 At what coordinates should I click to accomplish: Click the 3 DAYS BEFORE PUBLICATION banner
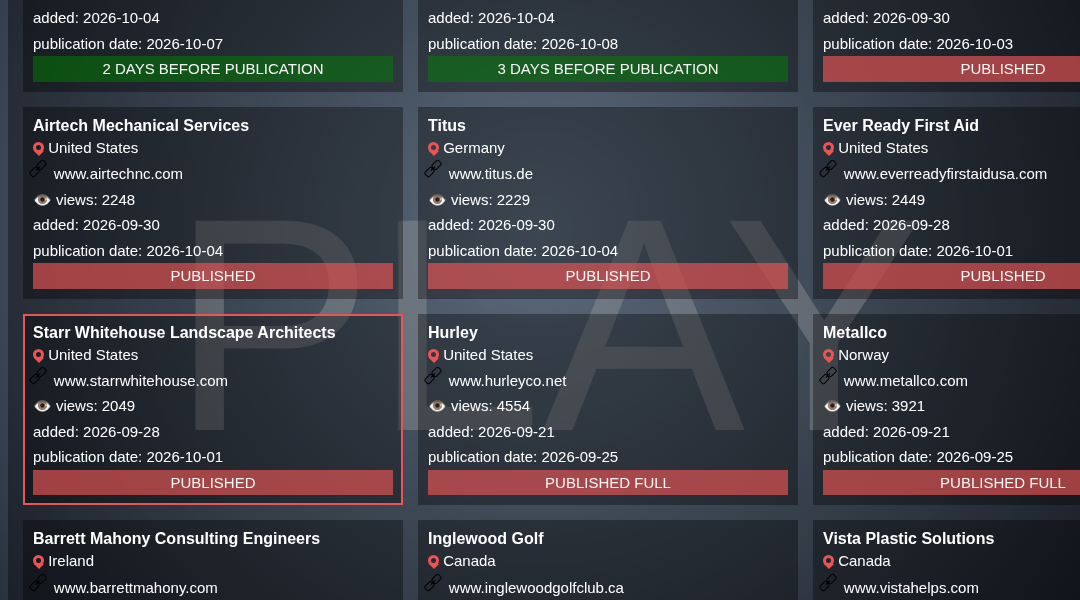pos(608,69)
